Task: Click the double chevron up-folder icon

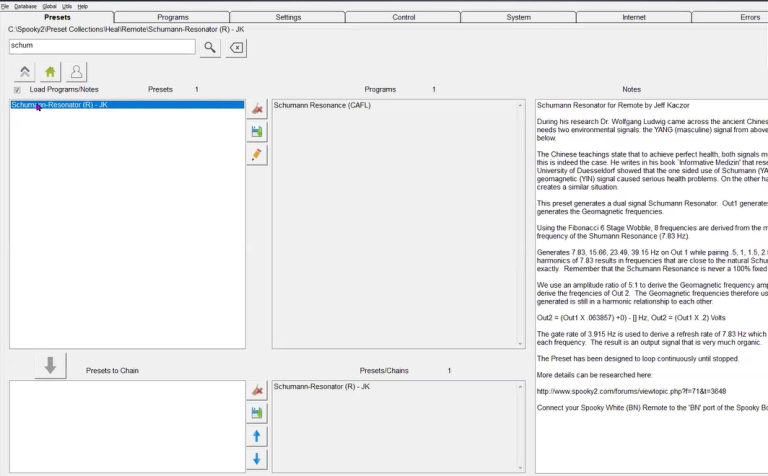Action: pyautogui.click(x=24, y=72)
